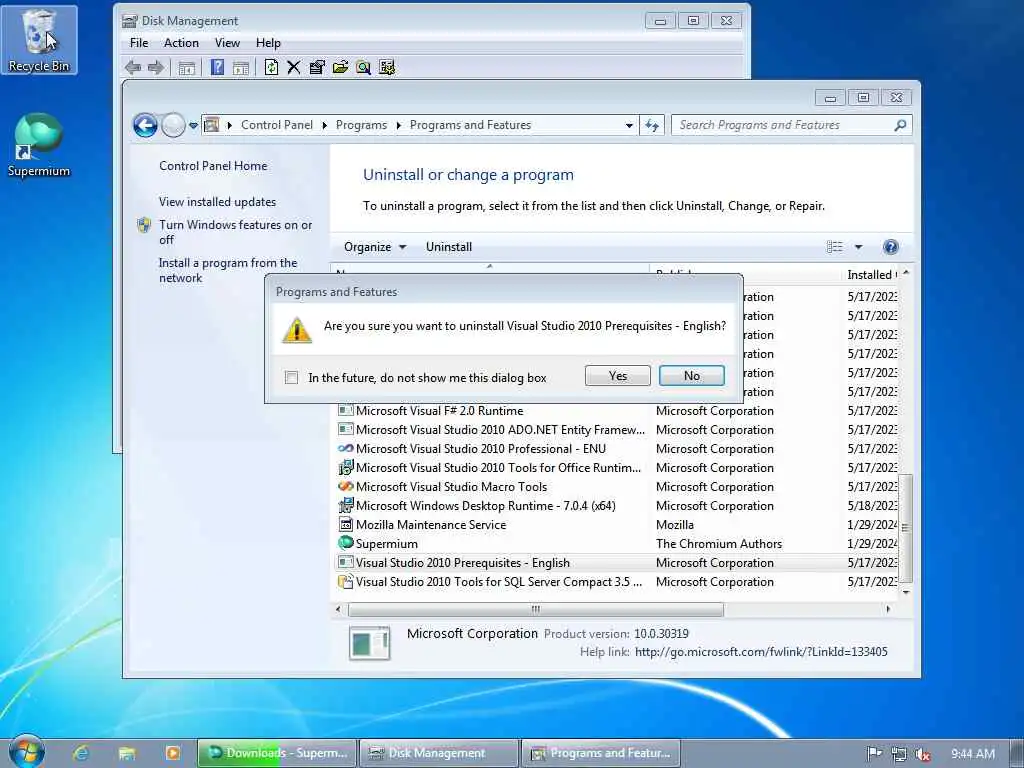Click the Refresh icon in Disk Management toolbar
The width and height of the screenshot is (1024, 768).
(271, 67)
